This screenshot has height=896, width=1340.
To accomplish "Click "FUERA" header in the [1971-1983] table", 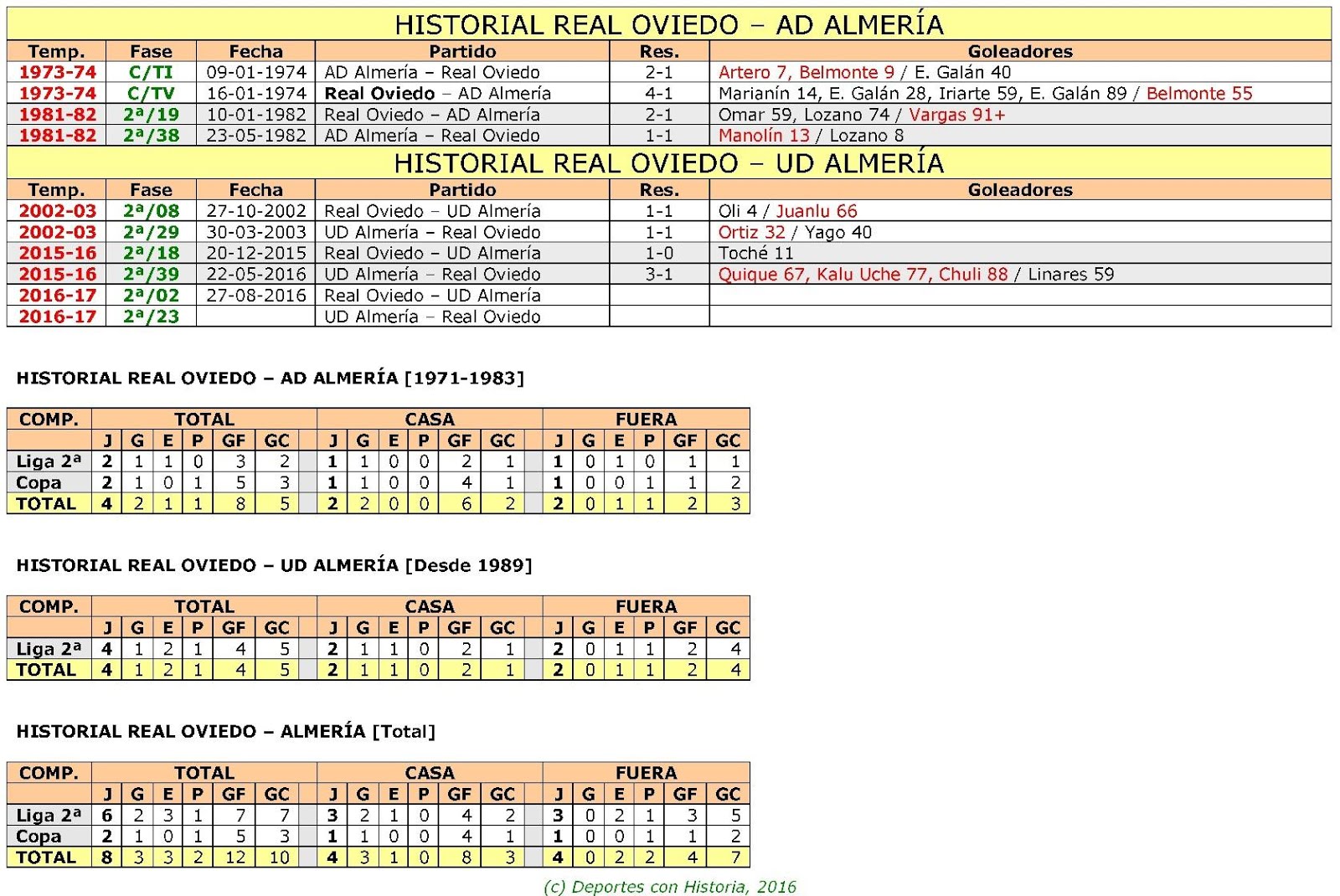I will [646, 419].
